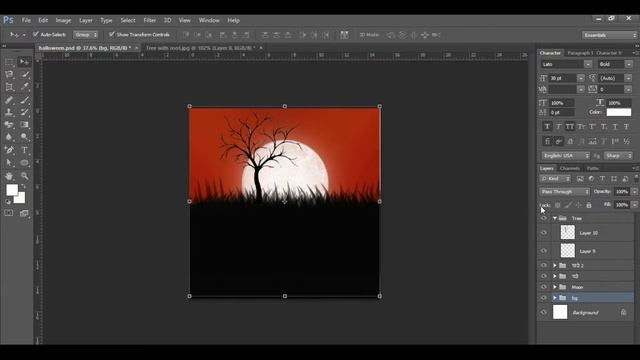Image resolution: width=640 pixels, height=360 pixels.
Task: Toggle Faux Bold style button
Action: [x=547, y=127]
